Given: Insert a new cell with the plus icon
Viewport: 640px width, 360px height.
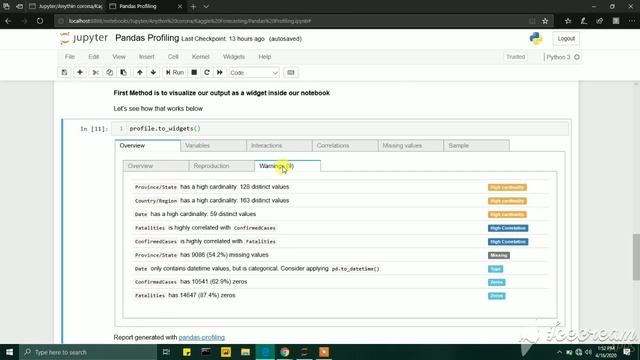Looking at the screenshot, I should point(80,73).
